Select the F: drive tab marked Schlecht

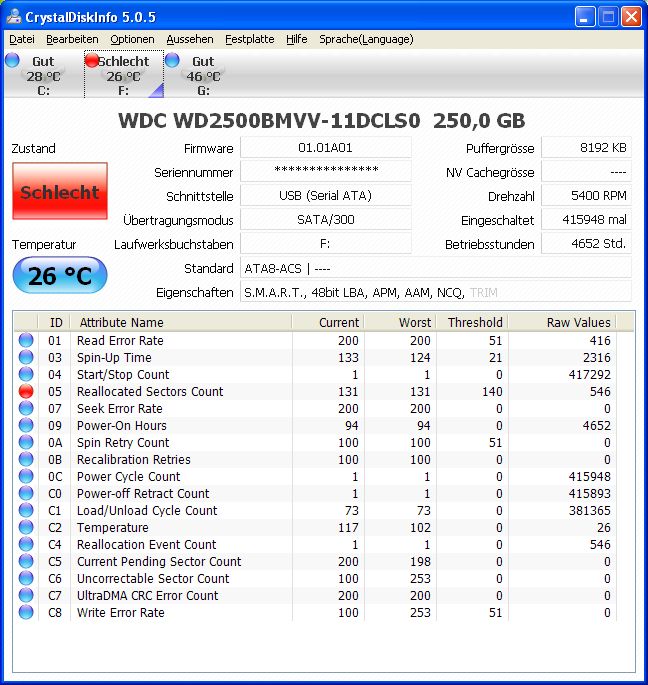pyautogui.click(x=124, y=75)
